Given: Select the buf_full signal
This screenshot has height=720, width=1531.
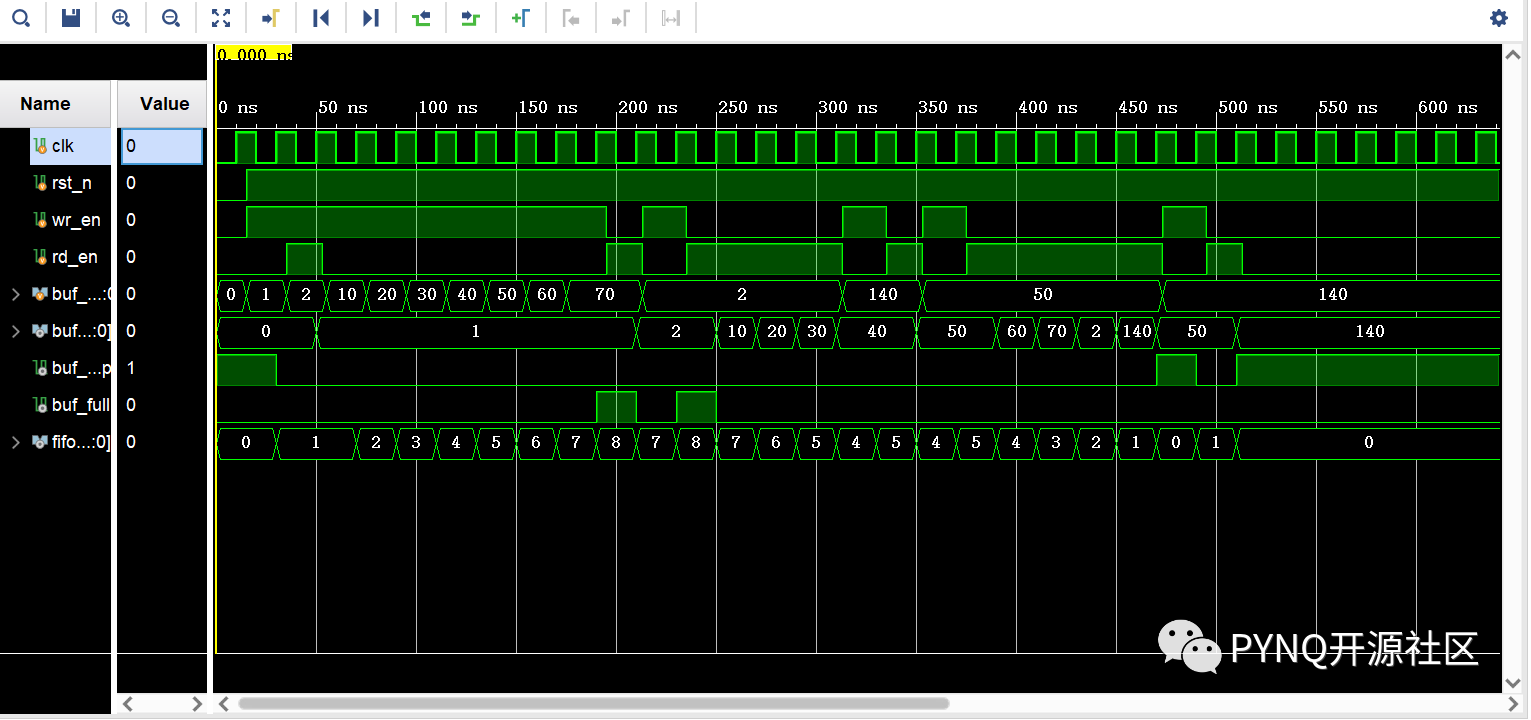Looking at the screenshot, I should pos(80,405).
